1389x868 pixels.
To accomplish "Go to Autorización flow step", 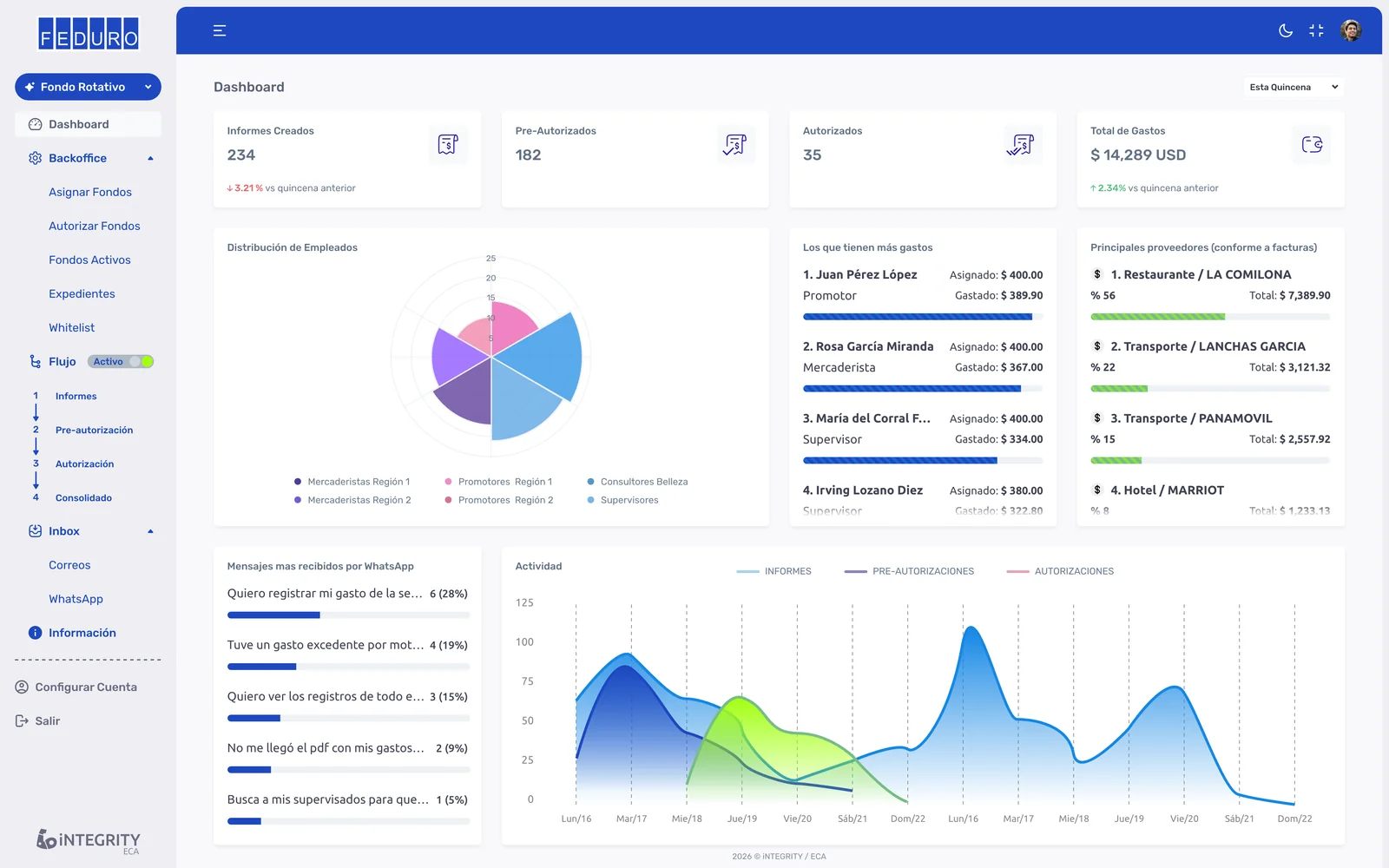I will (x=85, y=464).
